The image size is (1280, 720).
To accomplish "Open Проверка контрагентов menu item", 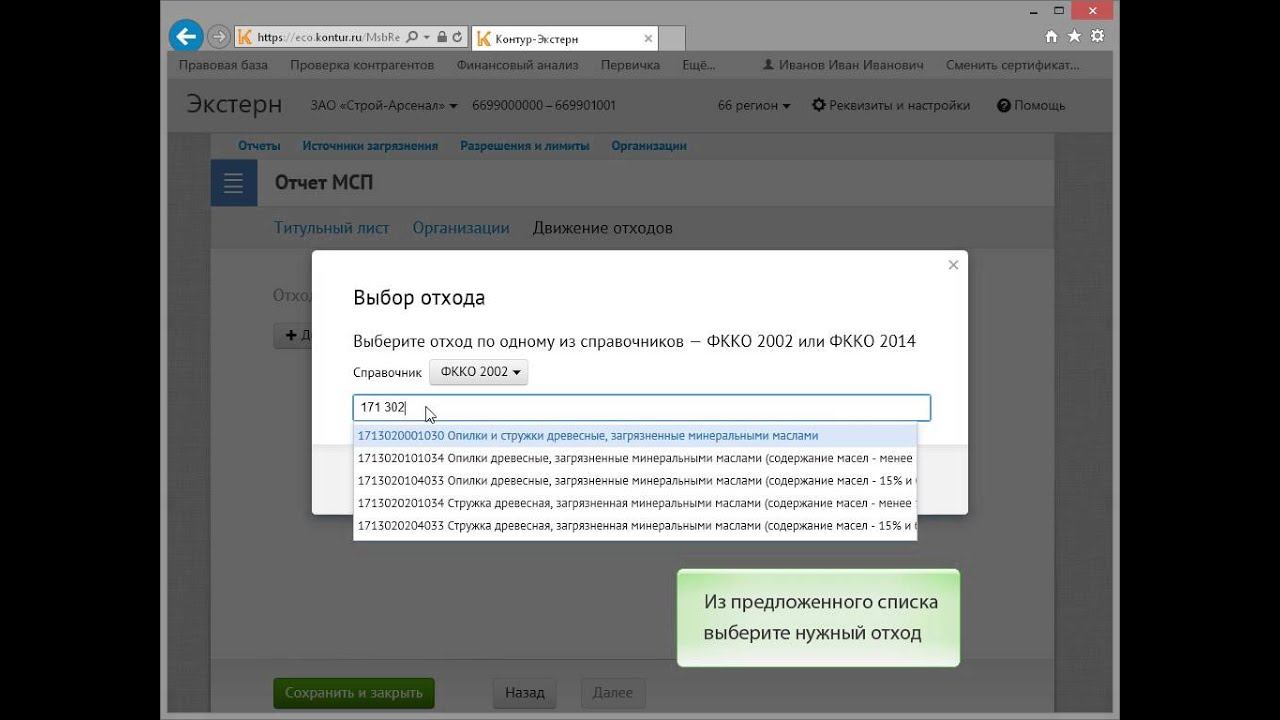I will [362, 65].
